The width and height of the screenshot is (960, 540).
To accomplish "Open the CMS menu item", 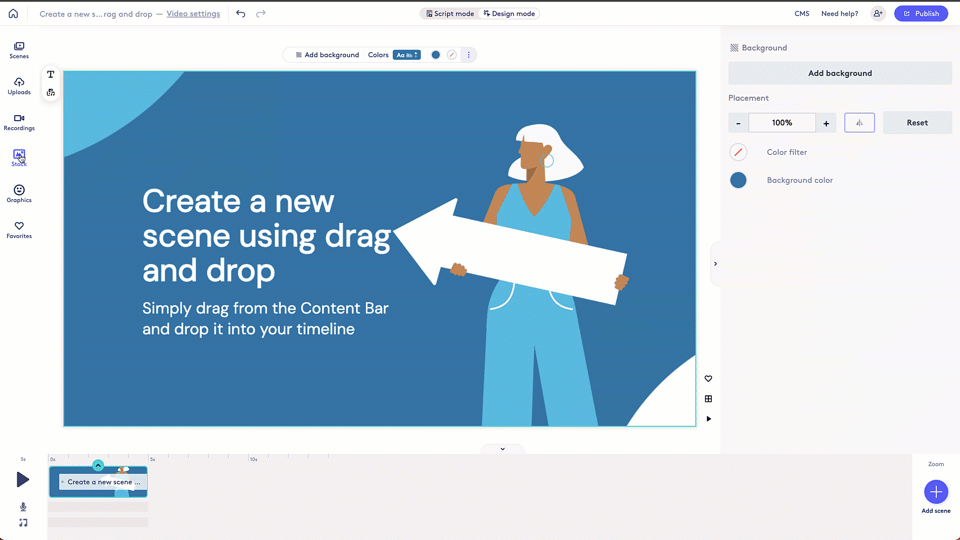I will pos(801,14).
